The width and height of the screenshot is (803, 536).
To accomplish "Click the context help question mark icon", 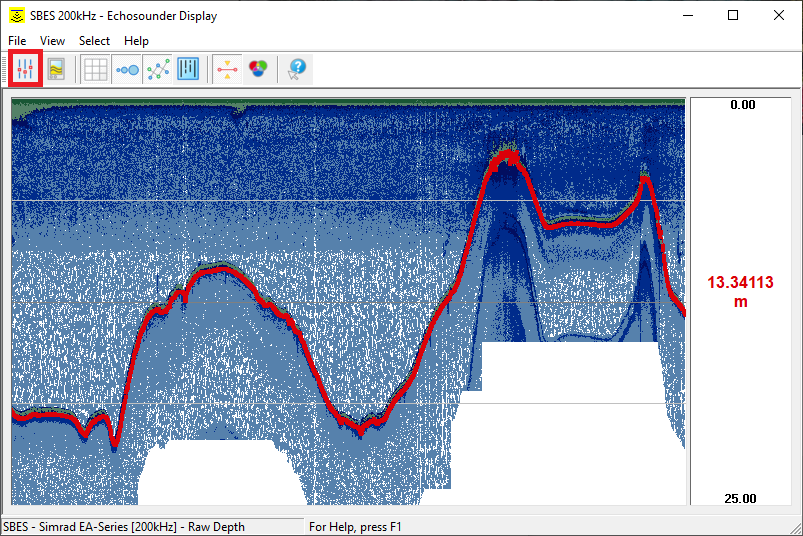I will pos(296,70).
